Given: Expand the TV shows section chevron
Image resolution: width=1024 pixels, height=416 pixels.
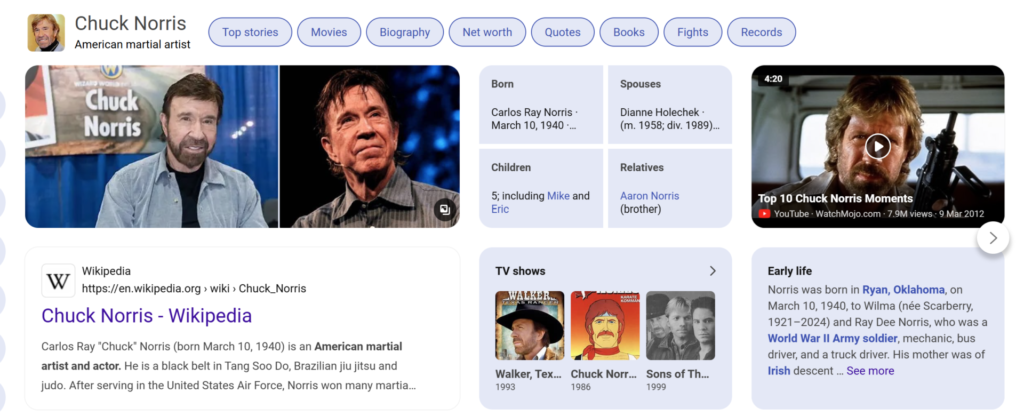Looking at the screenshot, I should (x=712, y=271).
